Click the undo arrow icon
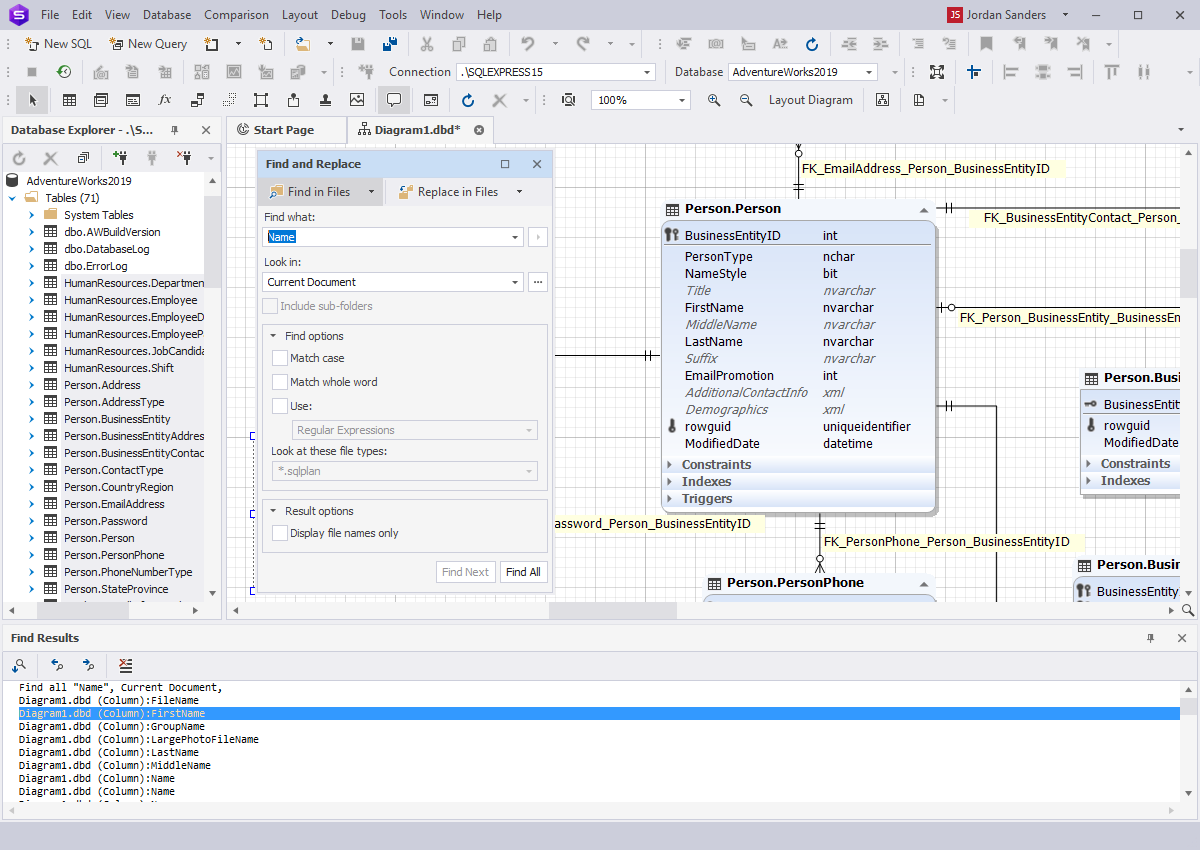This screenshot has height=850, width=1200. click(x=528, y=44)
